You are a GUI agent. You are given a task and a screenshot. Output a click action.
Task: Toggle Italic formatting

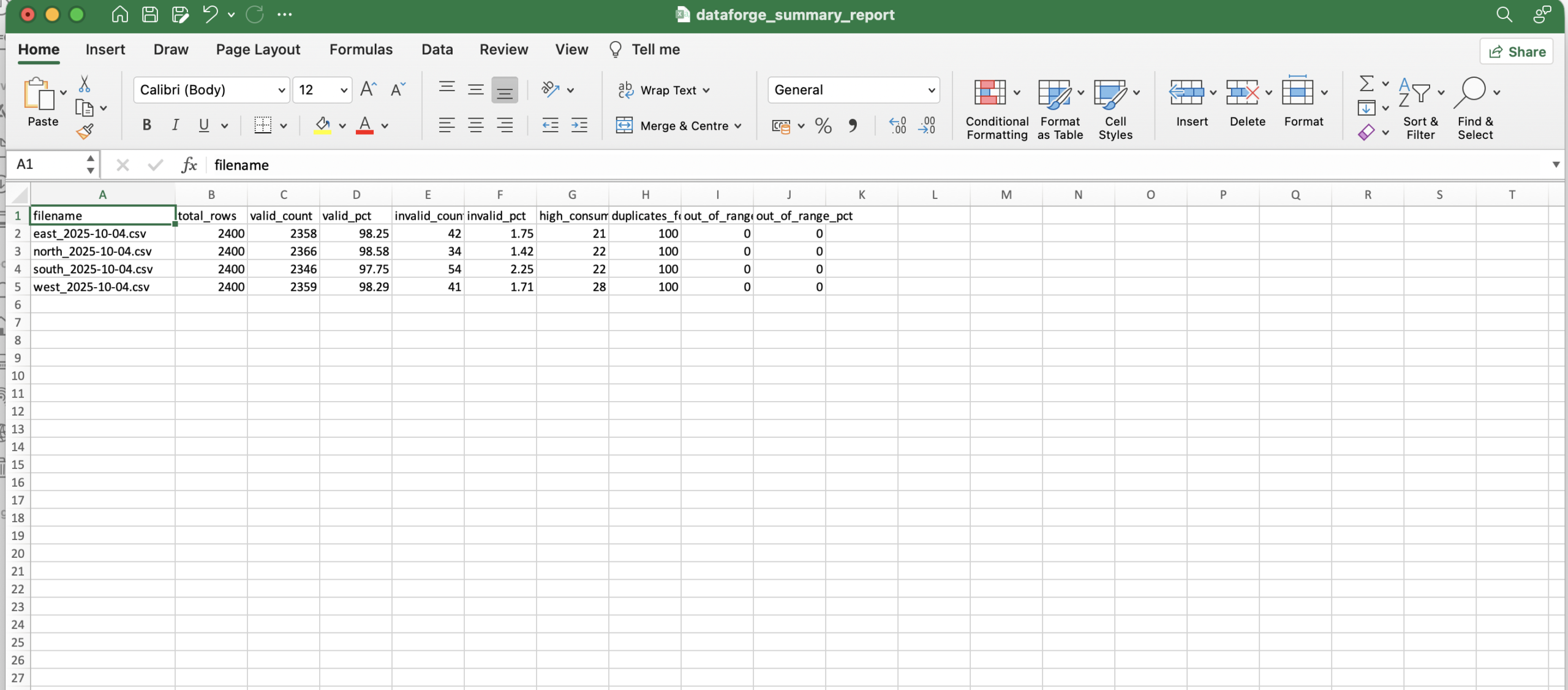[175, 126]
